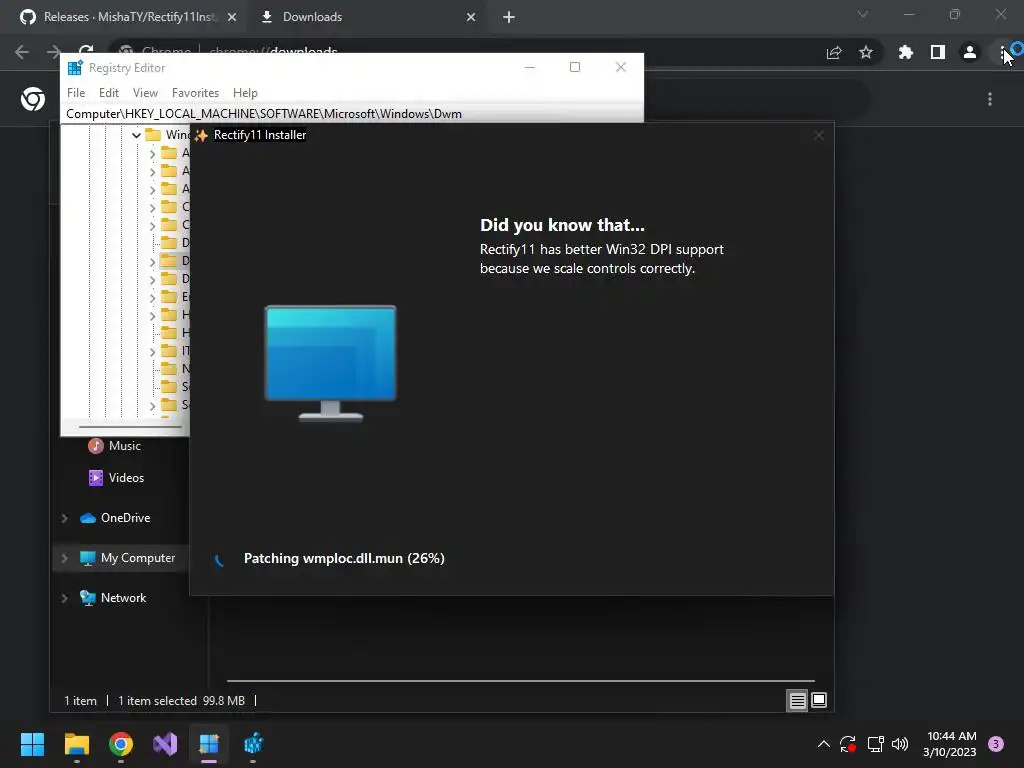Click the 'Did you know that...' heading
The height and width of the screenshot is (768, 1024).
pos(562,225)
